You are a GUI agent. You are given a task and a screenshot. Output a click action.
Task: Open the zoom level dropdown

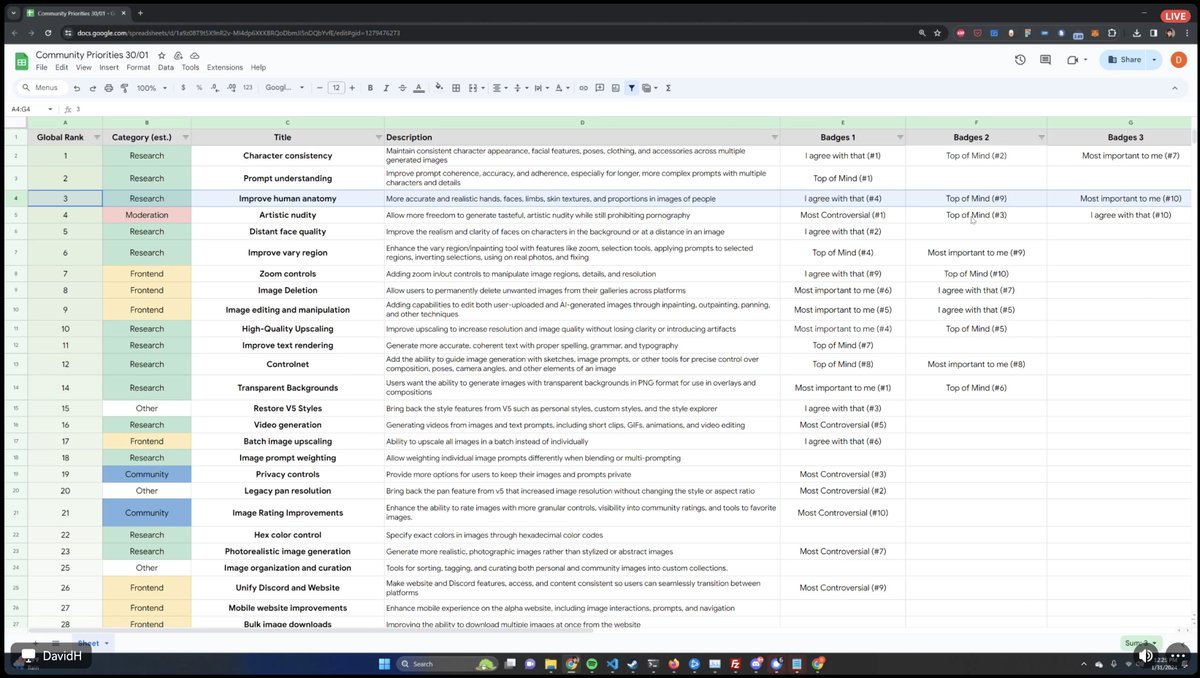point(152,87)
